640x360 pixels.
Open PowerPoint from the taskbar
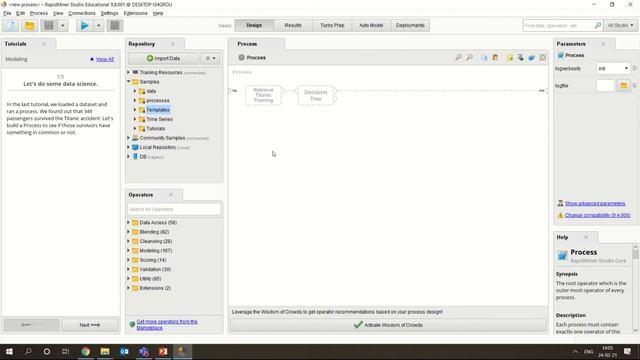pos(163,351)
